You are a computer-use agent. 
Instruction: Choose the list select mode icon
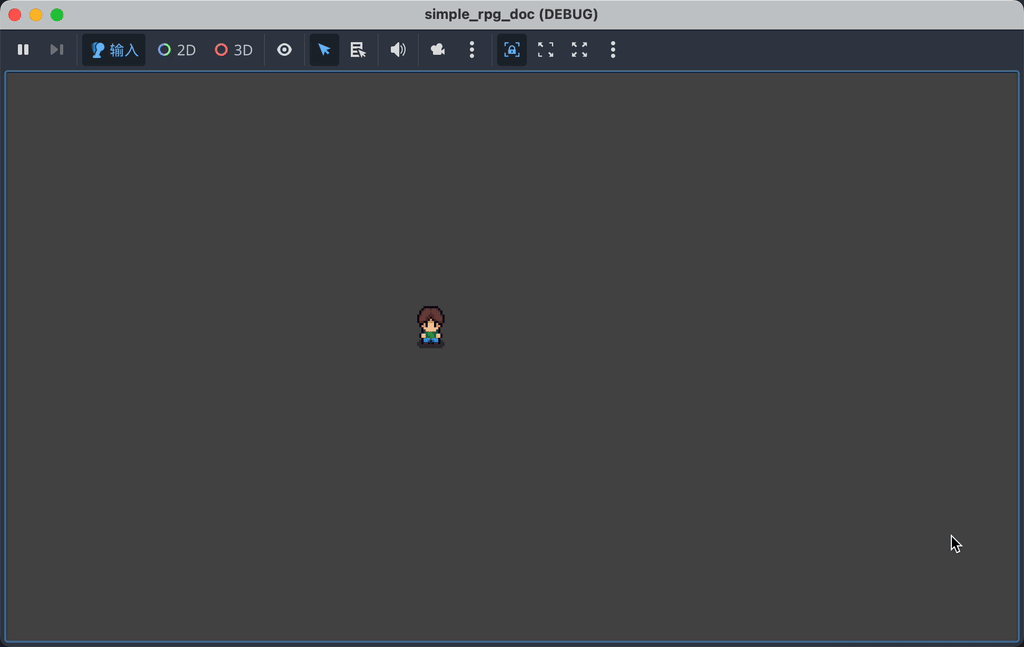click(358, 50)
